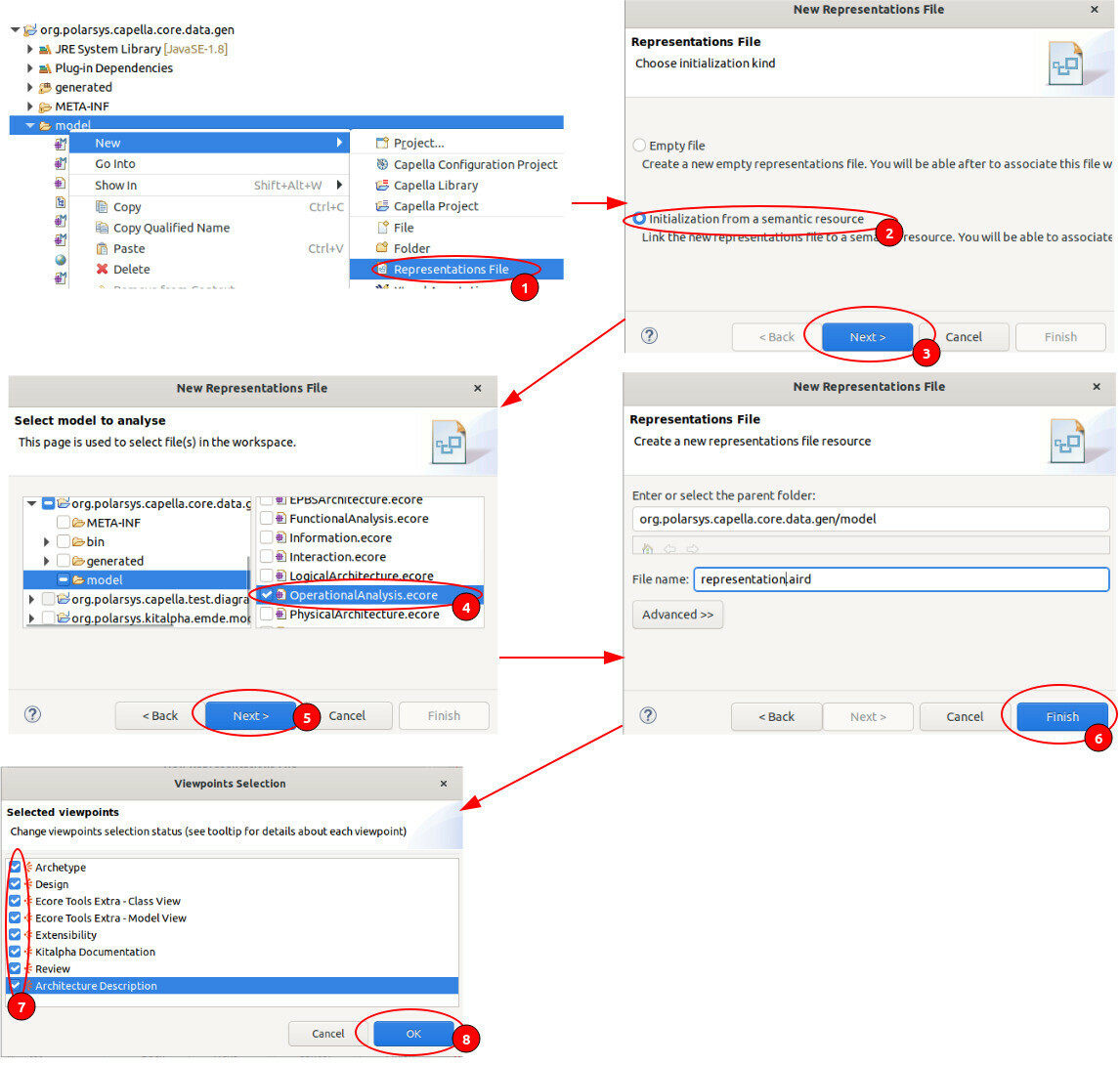The width and height of the screenshot is (1120, 1065).
Task: Click the META-INF folder icon in the project tree
Action: [x=45, y=107]
